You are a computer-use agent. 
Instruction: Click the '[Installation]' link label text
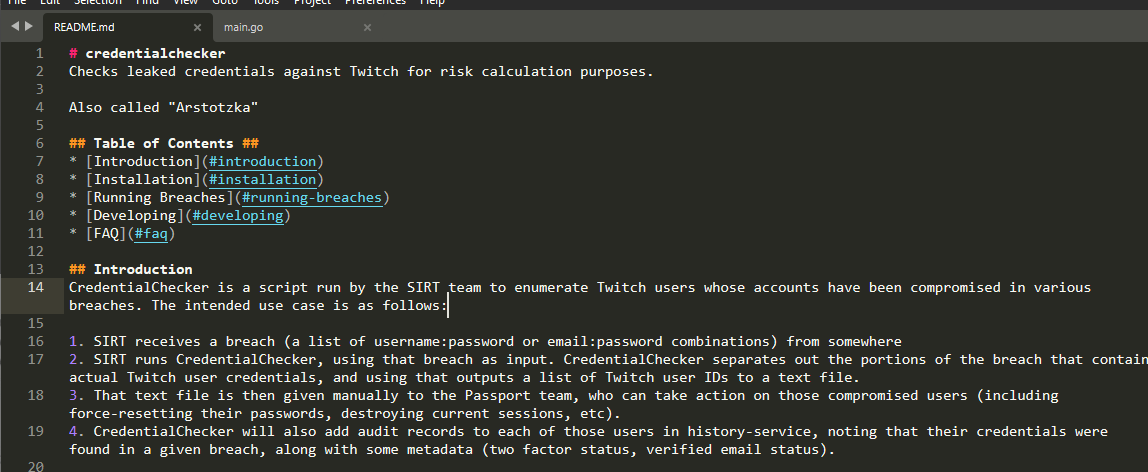click(143, 180)
